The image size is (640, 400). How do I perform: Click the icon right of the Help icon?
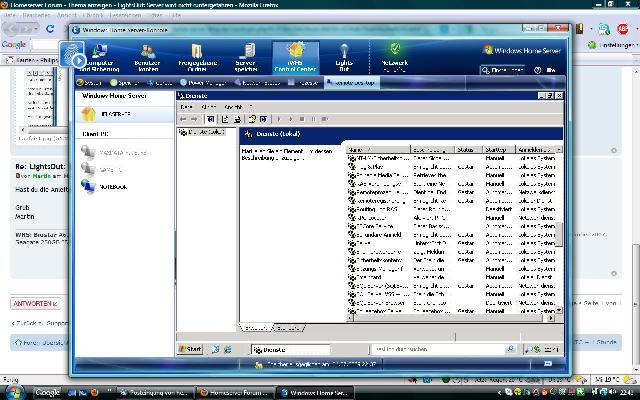point(263,119)
